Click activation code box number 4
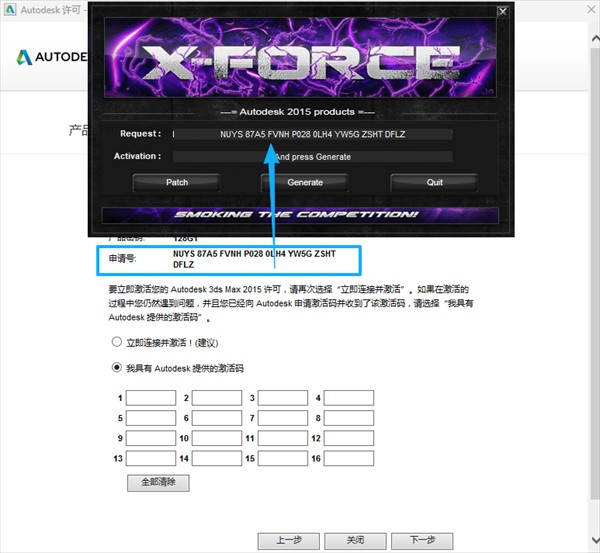This screenshot has width=600, height=553. click(x=349, y=398)
